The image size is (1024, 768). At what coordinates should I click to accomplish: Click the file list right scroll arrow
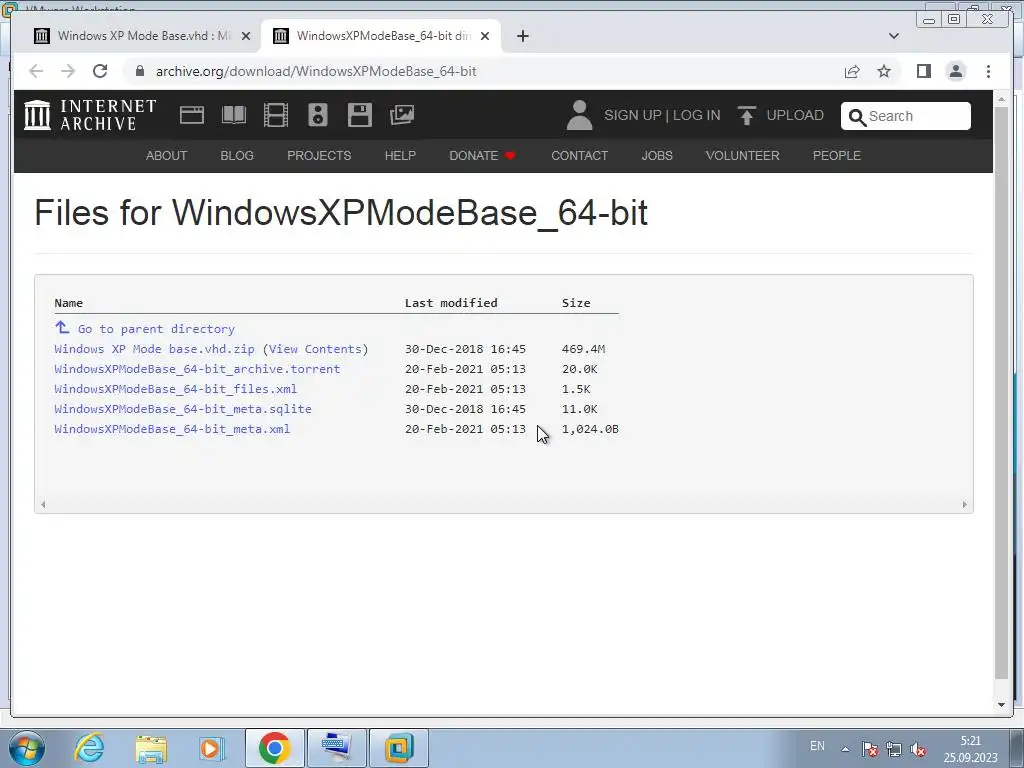click(x=965, y=504)
